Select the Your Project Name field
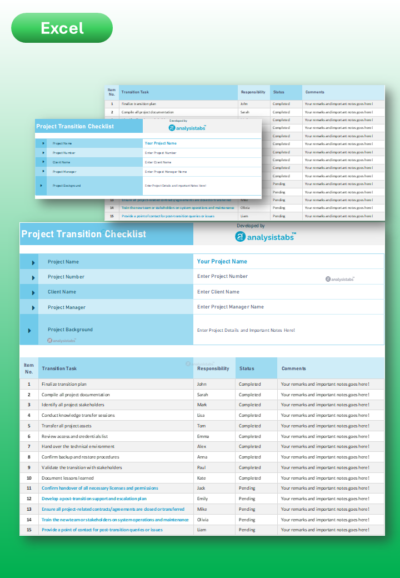This screenshot has height=578, width=400. (x=288, y=261)
